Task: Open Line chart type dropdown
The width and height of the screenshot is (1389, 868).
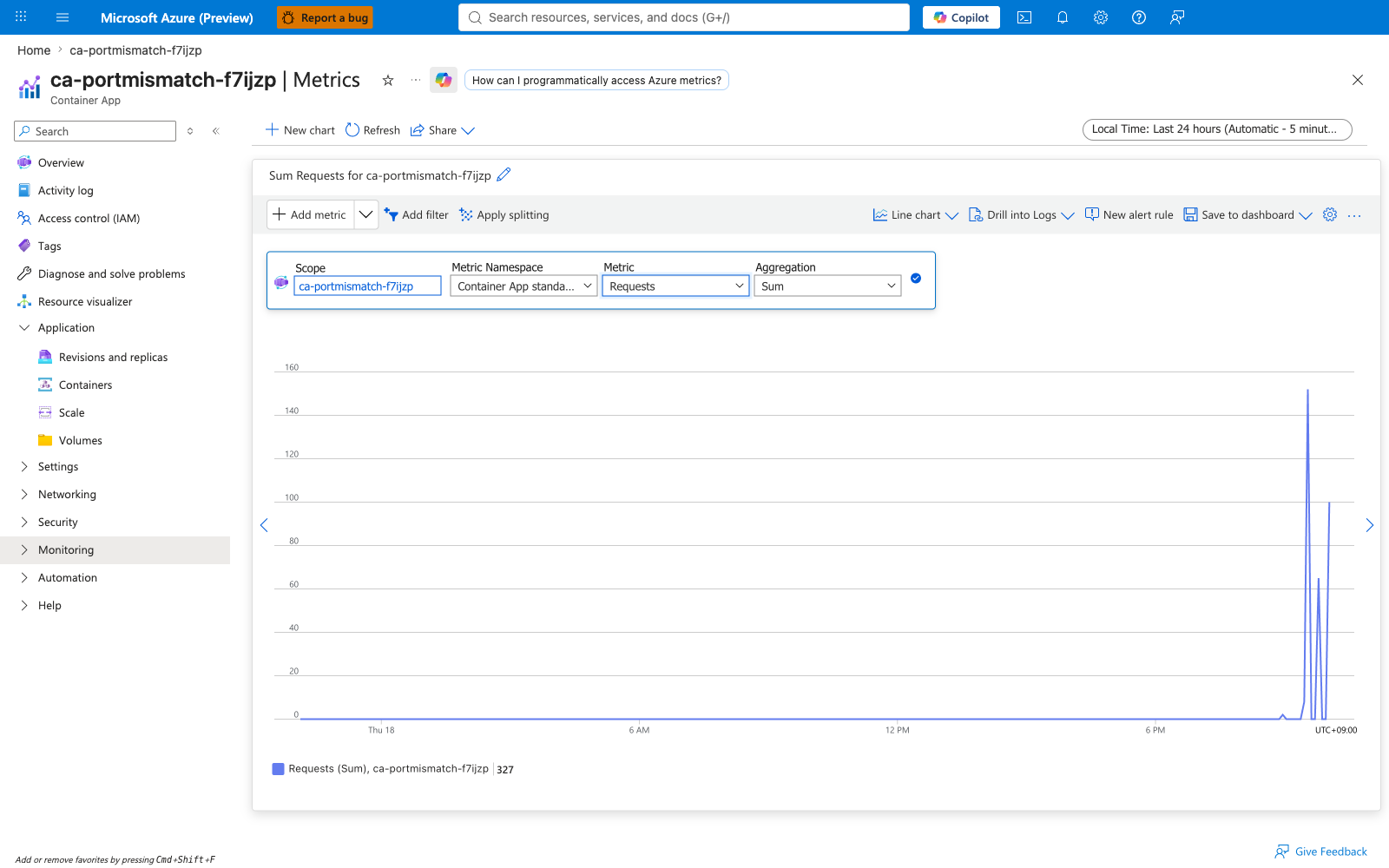Action: (916, 214)
